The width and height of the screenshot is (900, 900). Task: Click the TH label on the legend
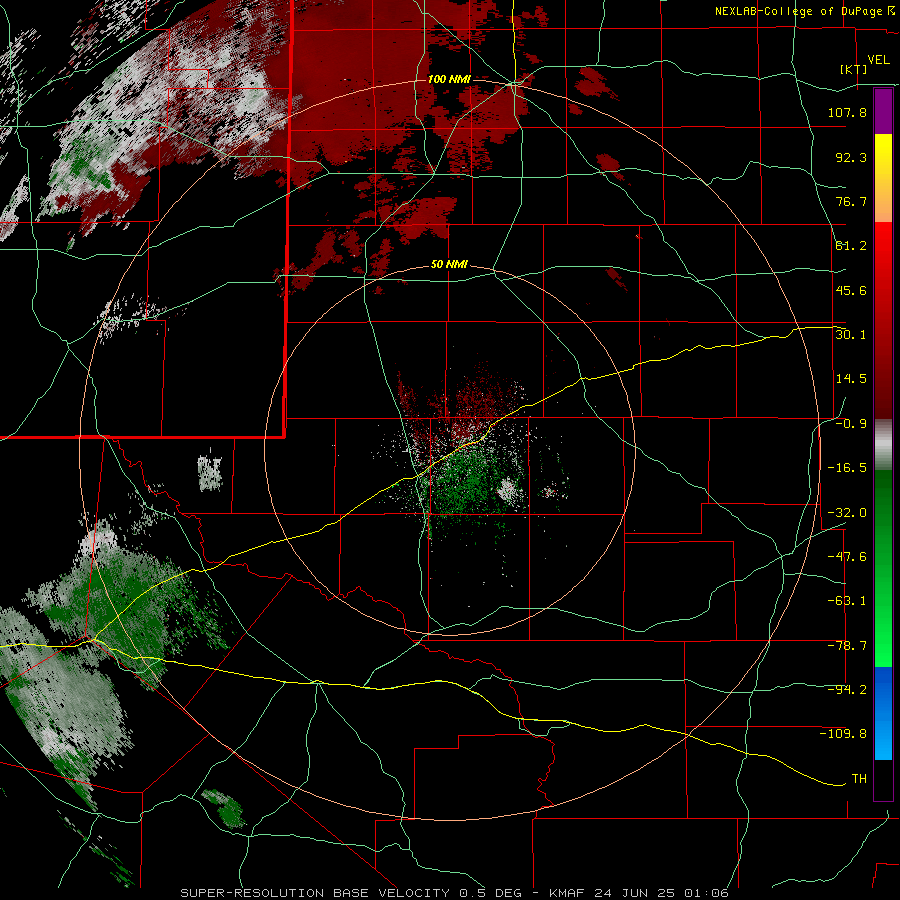click(x=859, y=779)
